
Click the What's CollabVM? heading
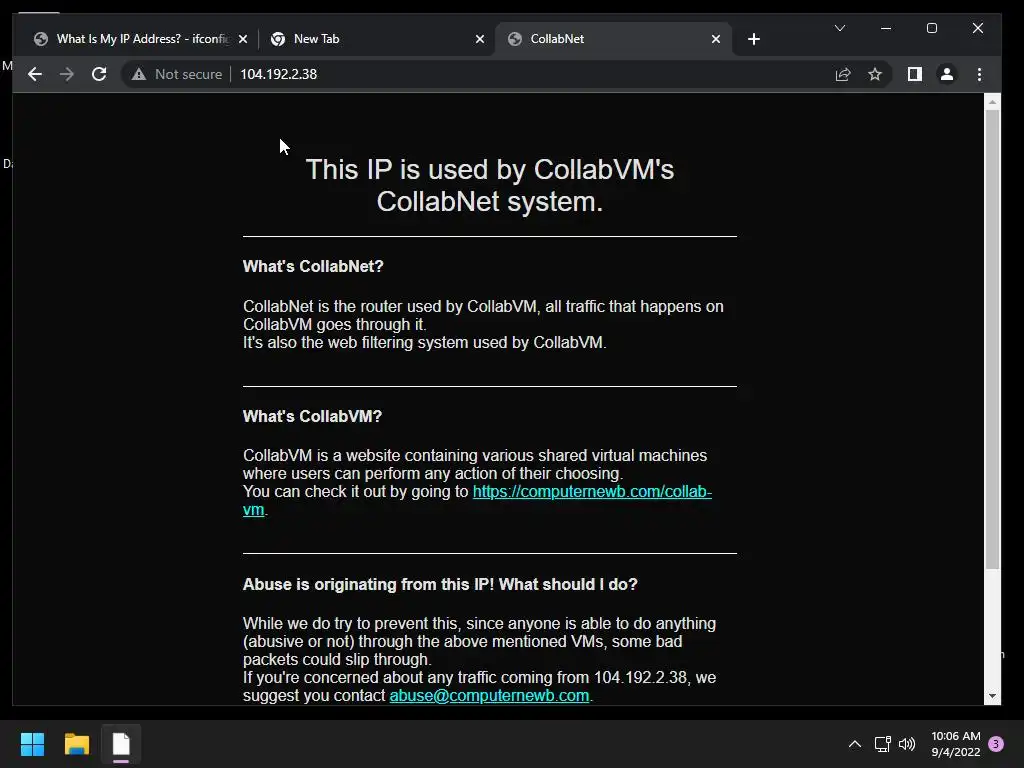(x=312, y=416)
